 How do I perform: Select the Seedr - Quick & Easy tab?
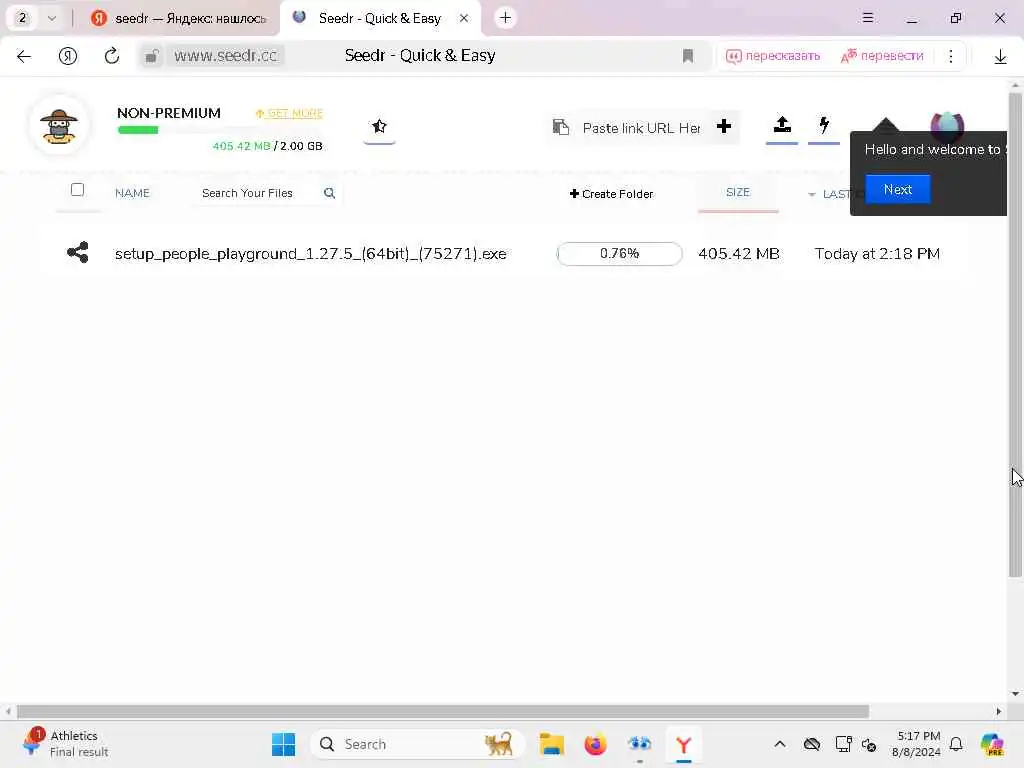379,18
